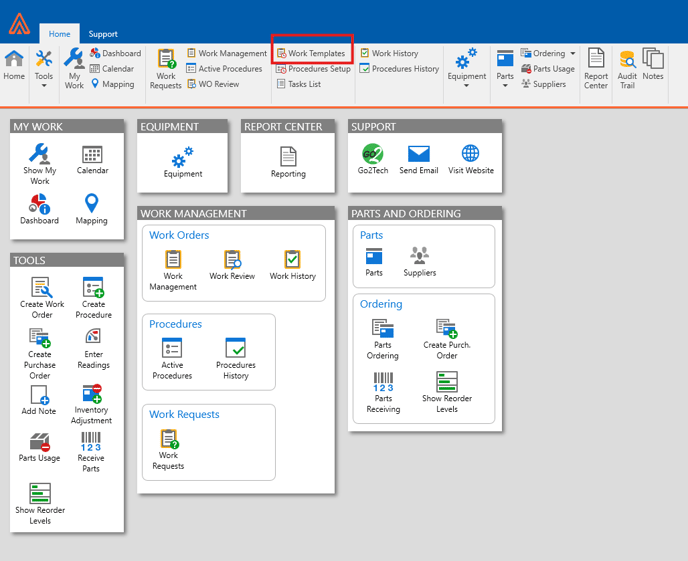This screenshot has height=561, width=688.
Task: Click Send Email in Support panel
Action: 419,159
